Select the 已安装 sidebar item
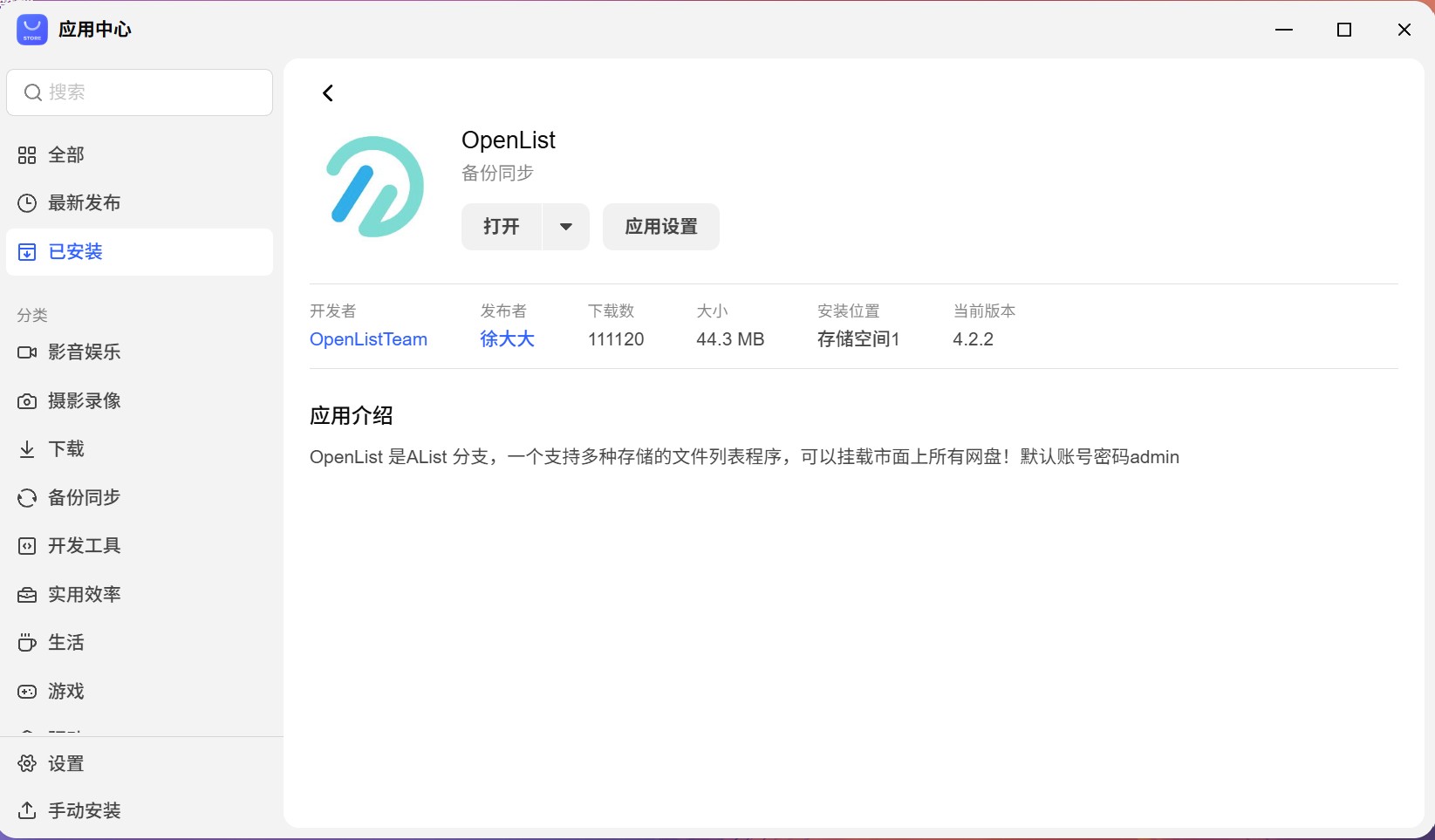 (140, 252)
